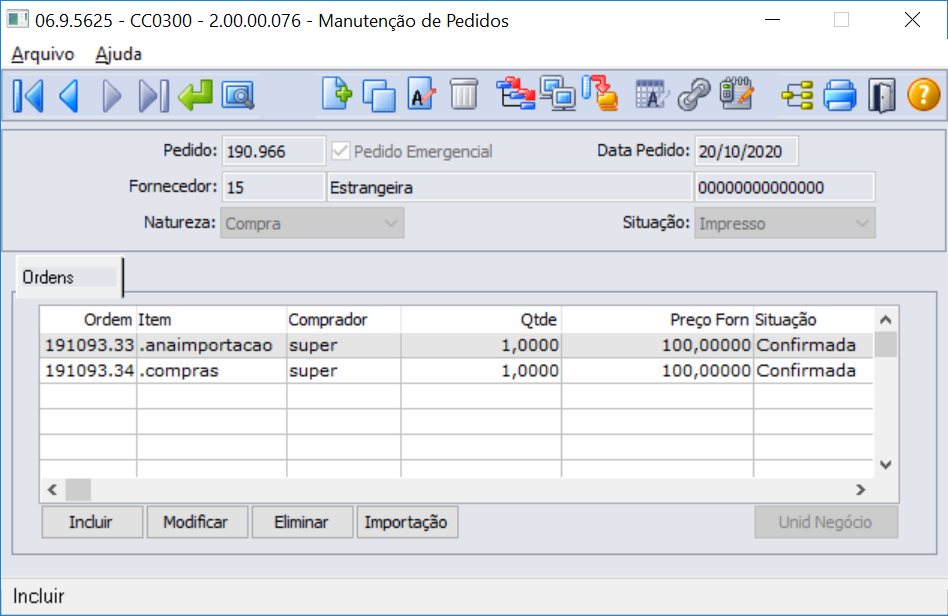
Task: Select order row 191093.34
Action: pos(456,371)
